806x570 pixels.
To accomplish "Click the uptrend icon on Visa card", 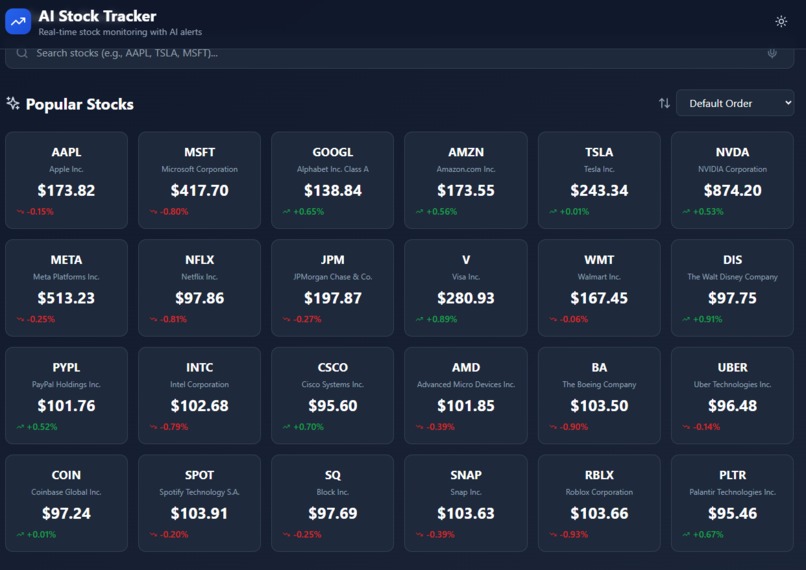I will coord(419,319).
